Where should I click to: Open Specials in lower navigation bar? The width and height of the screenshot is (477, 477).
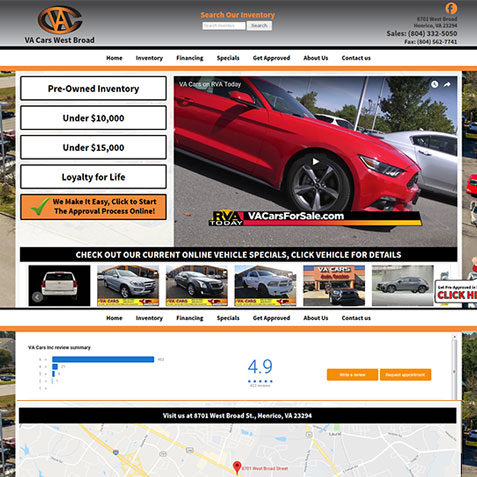tap(228, 318)
